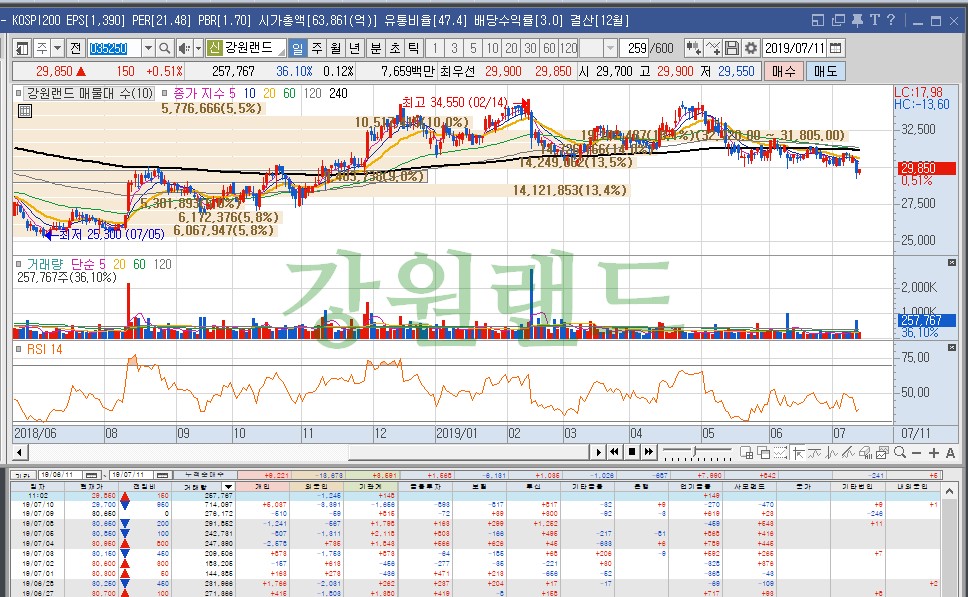Click the line chart compare icon near save
968x597 pixels.
[714, 48]
